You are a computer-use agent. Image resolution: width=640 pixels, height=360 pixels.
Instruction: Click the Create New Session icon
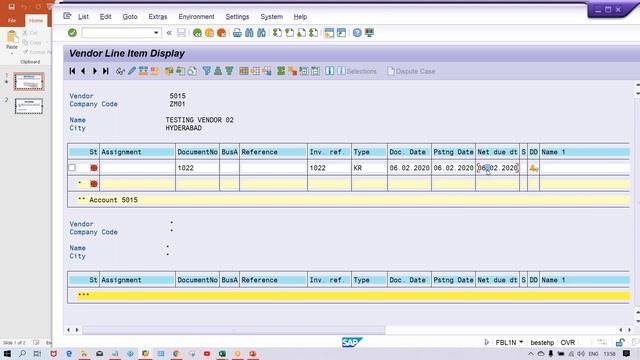click(x=329, y=33)
